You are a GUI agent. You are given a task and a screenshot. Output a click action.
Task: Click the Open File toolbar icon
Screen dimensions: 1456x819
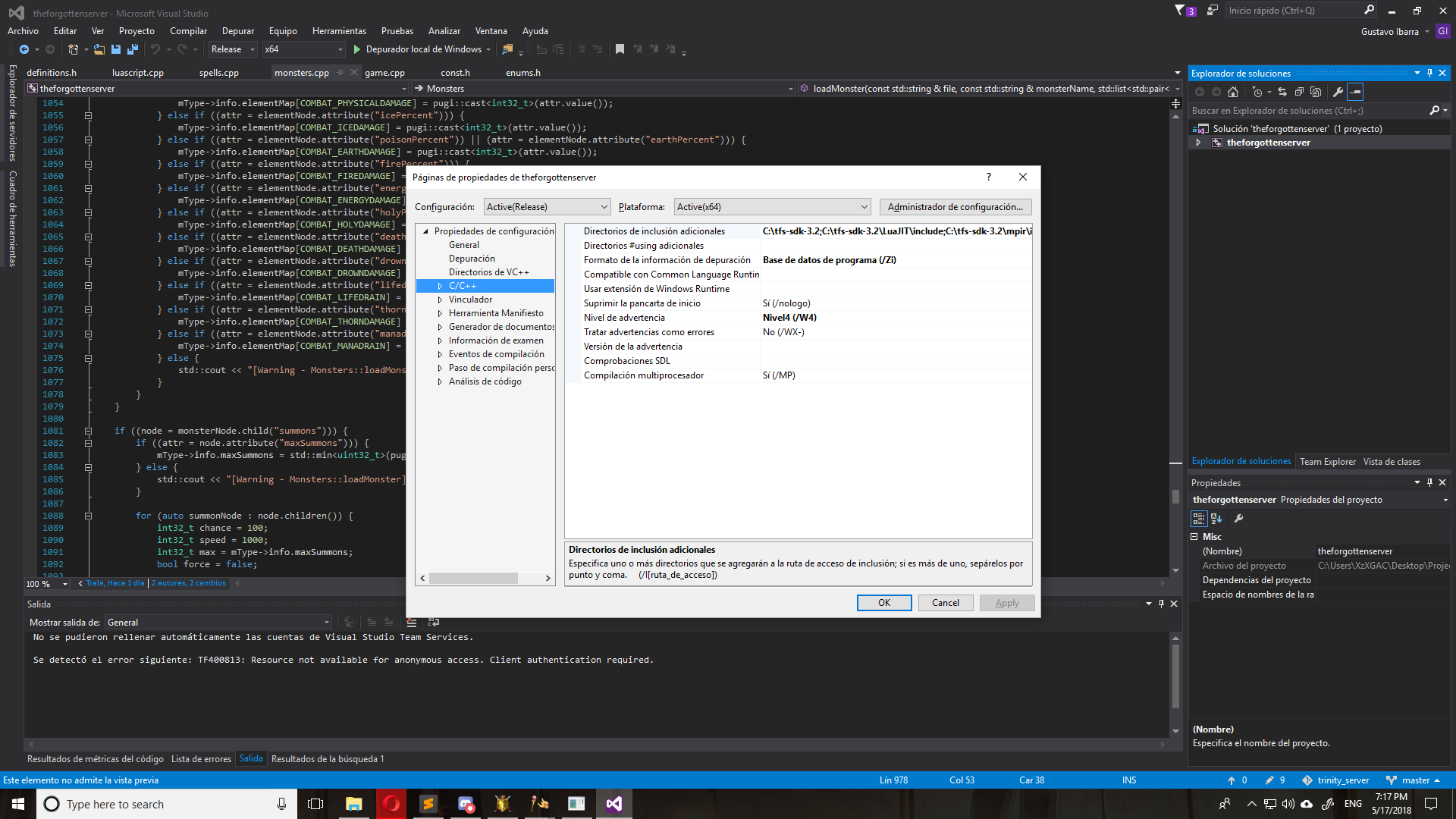tap(99, 49)
